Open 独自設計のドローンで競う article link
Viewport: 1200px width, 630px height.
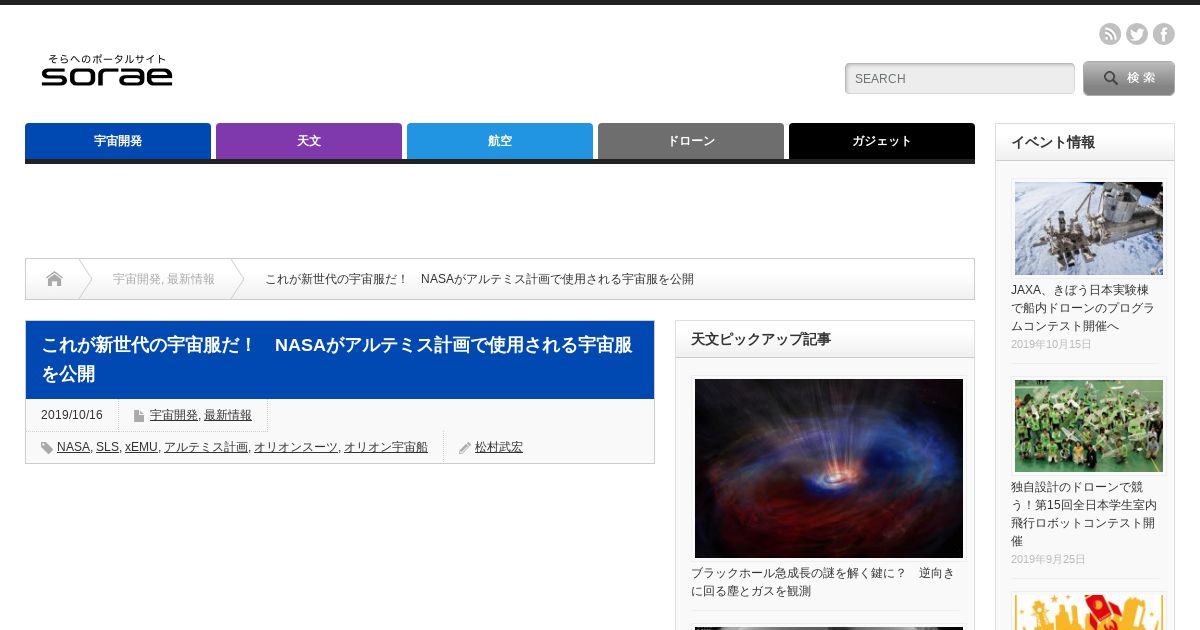[x=1084, y=513]
